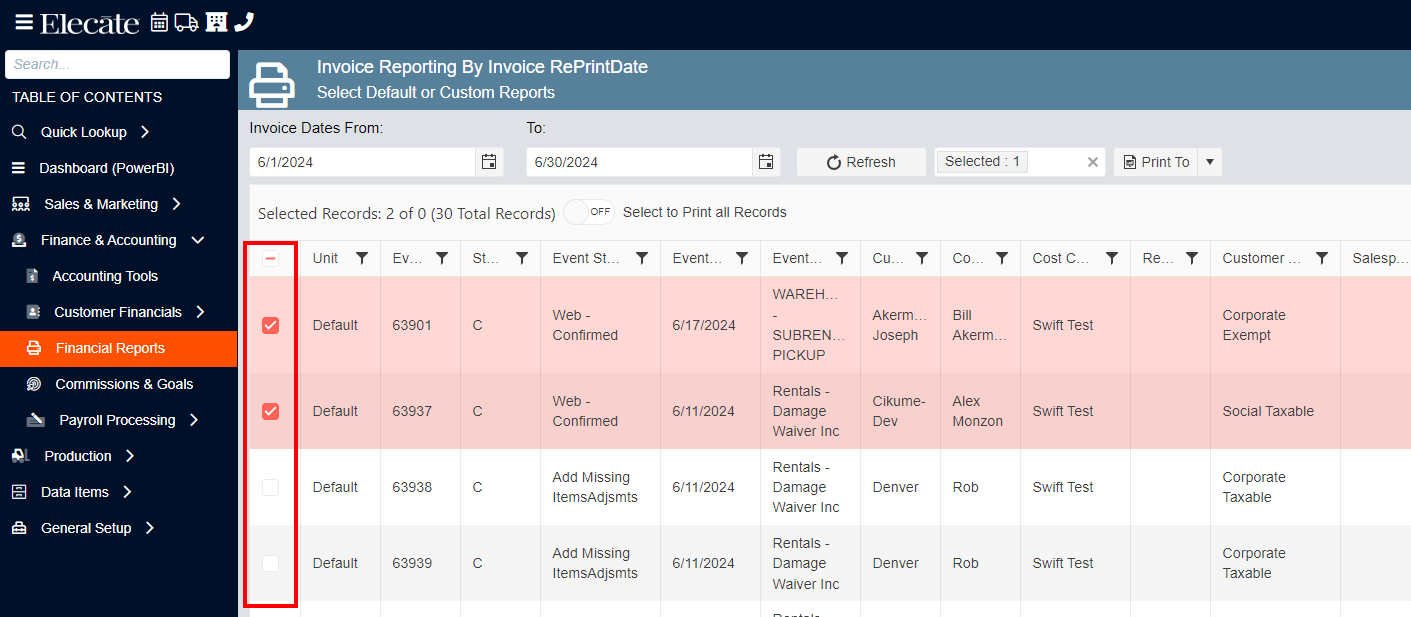Click cell 'Akerm... Joseph' in row 63901
Viewport: 1411px width, 617px height.
900,325
